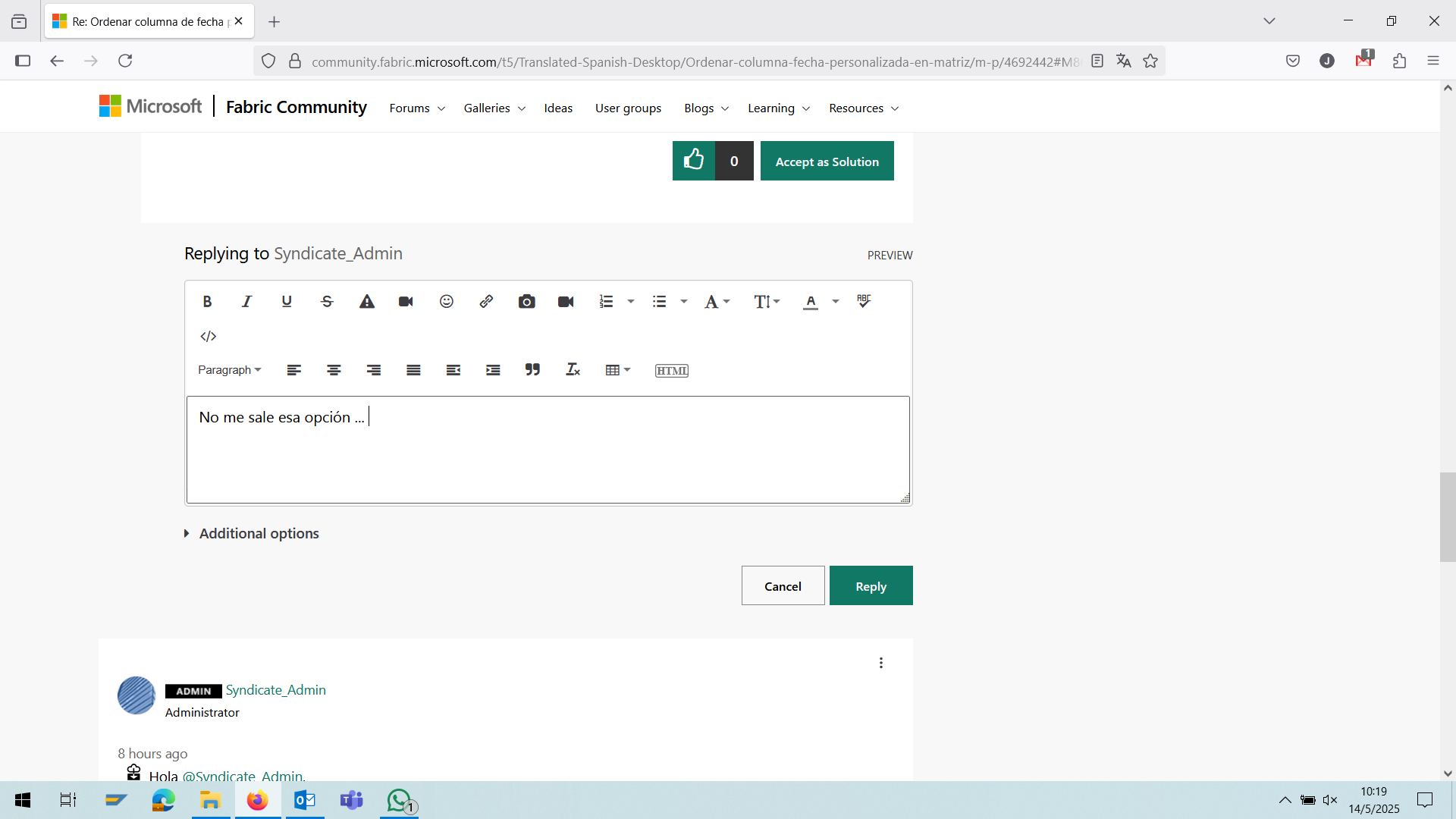Justify the paragraph text

point(413,370)
